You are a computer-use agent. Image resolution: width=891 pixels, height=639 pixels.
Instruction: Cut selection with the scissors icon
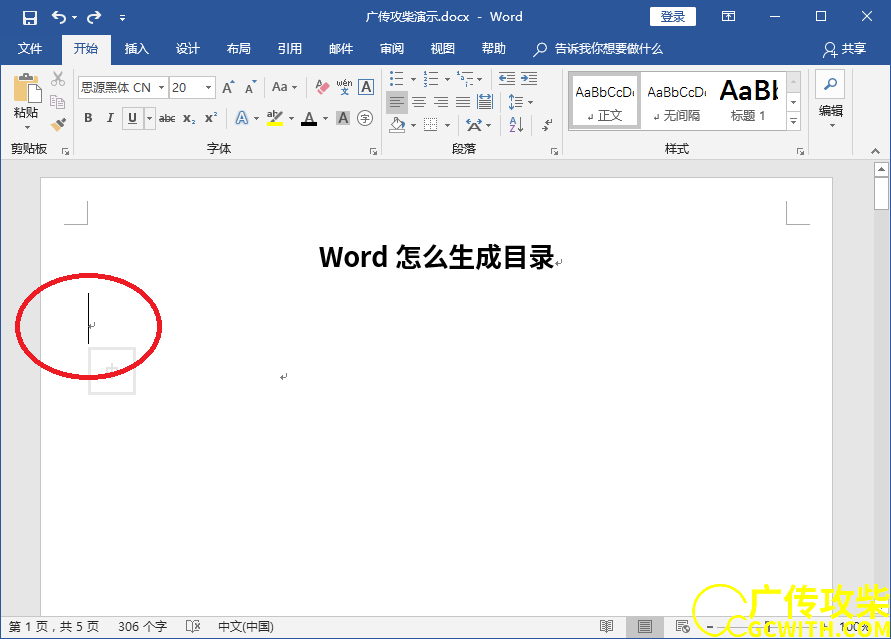tap(58, 79)
